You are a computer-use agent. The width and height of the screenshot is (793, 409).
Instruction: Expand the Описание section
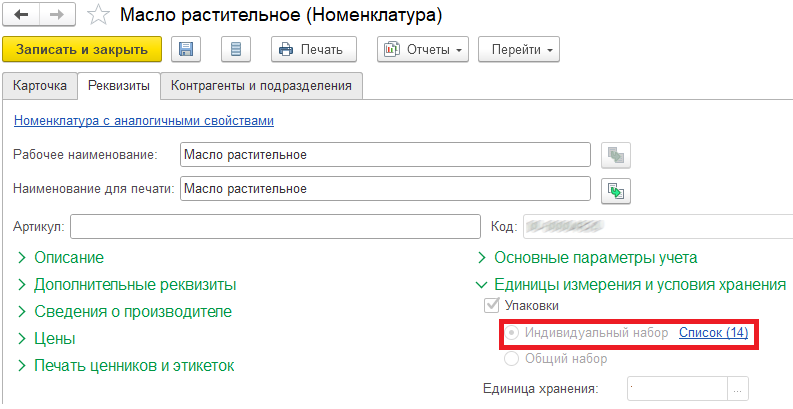click(x=68, y=258)
